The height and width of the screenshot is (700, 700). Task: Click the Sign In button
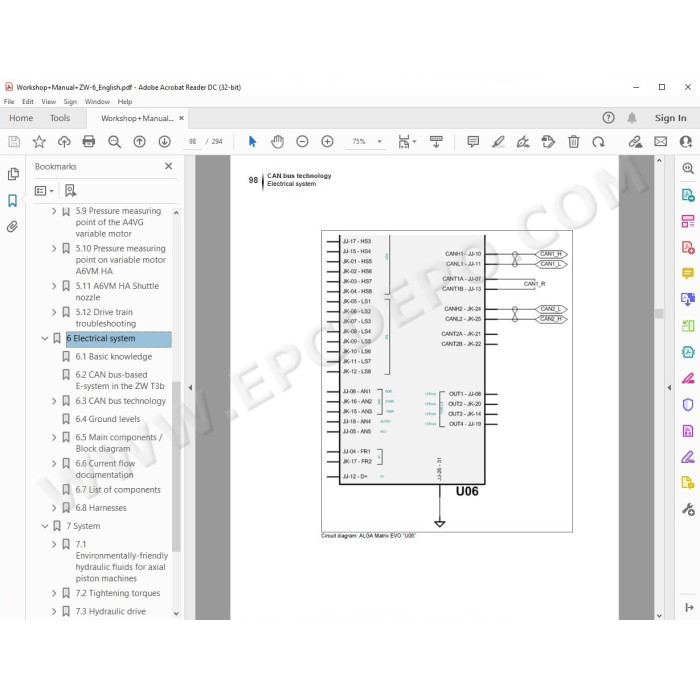click(670, 118)
